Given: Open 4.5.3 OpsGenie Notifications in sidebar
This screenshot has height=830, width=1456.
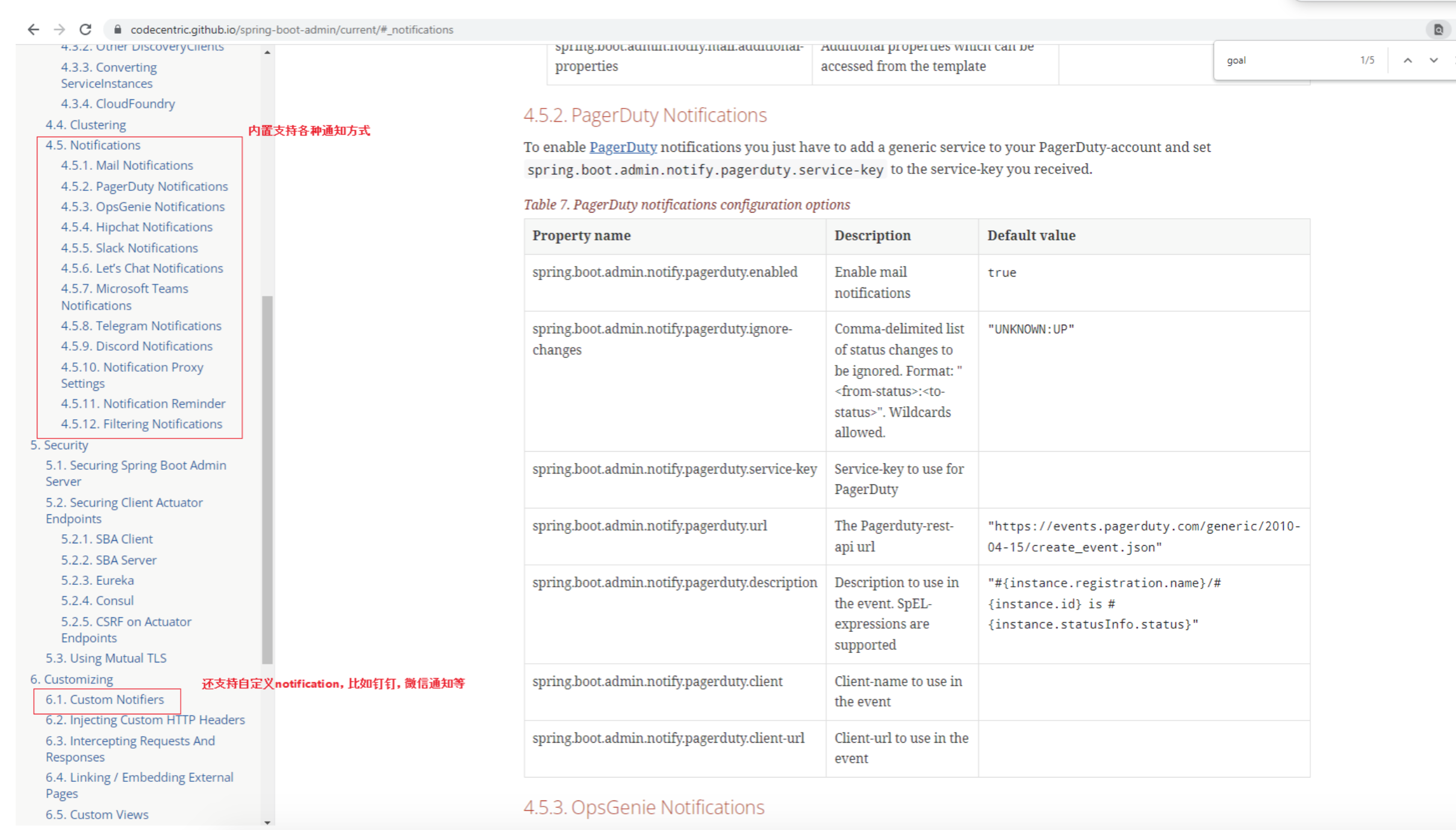Looking at the screenshot, I should click(143, 207).
